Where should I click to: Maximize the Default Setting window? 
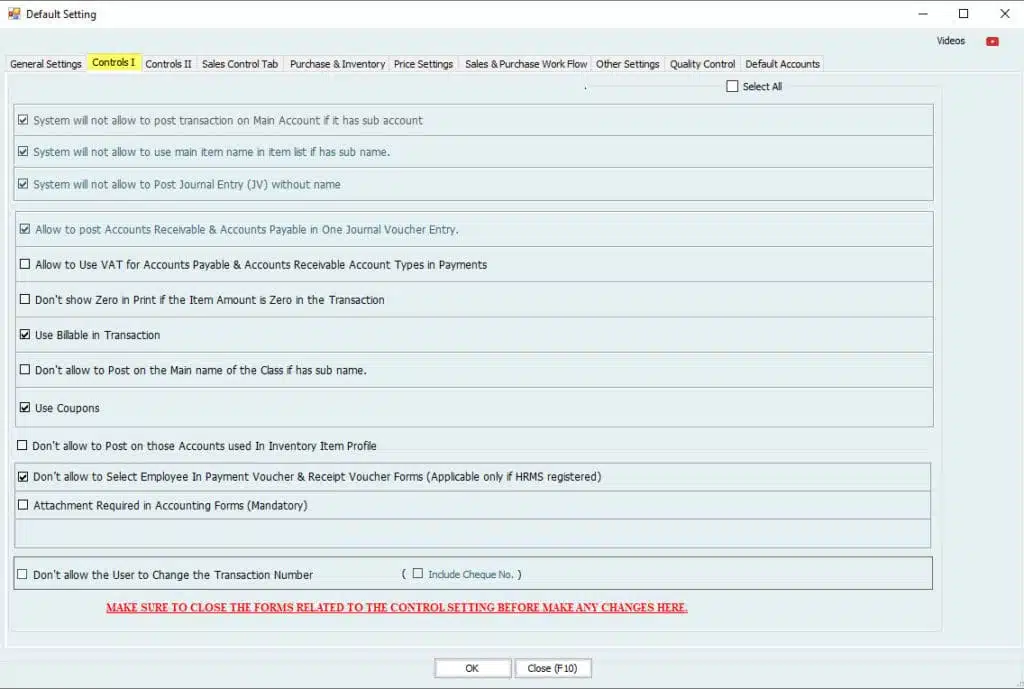pos(963,14)
